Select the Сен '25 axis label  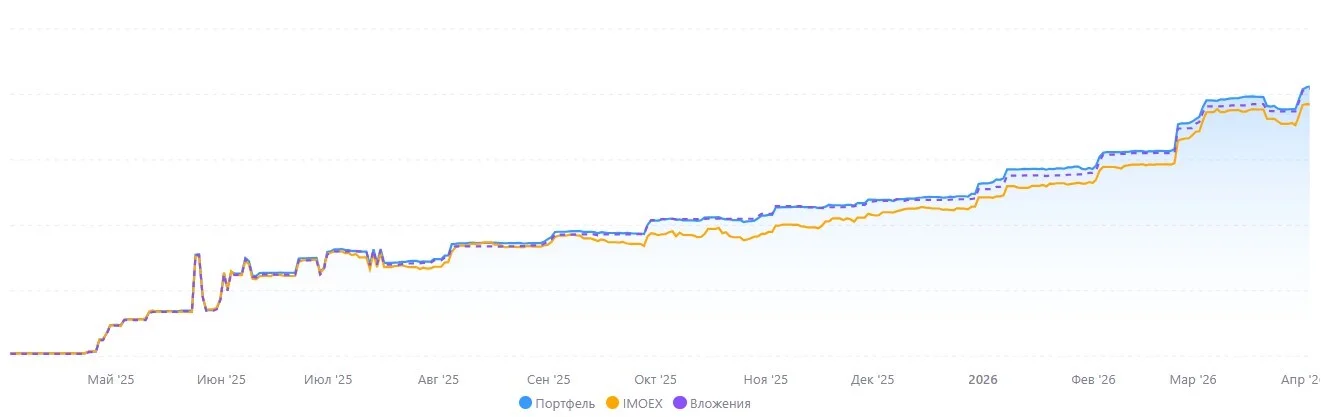tap(548, 380)
